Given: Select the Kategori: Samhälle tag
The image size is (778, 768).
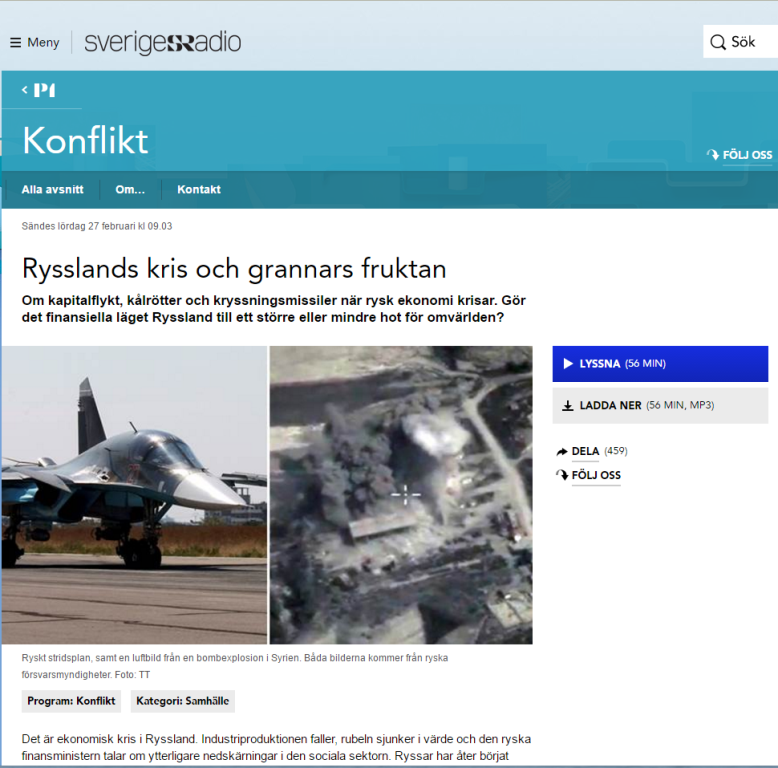Looking at the screenshot, I should tap(183, 701).
